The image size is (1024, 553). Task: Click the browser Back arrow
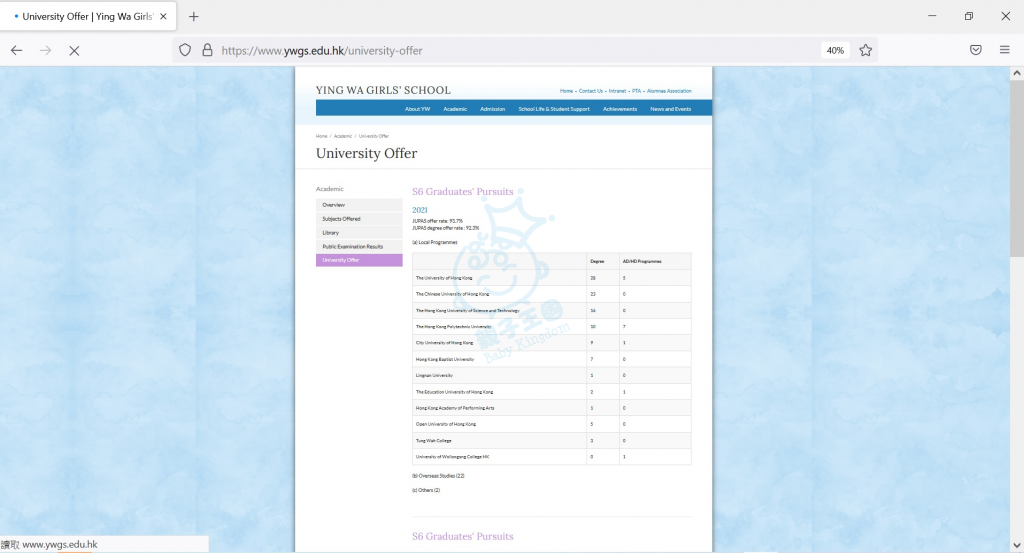(17, 50)
